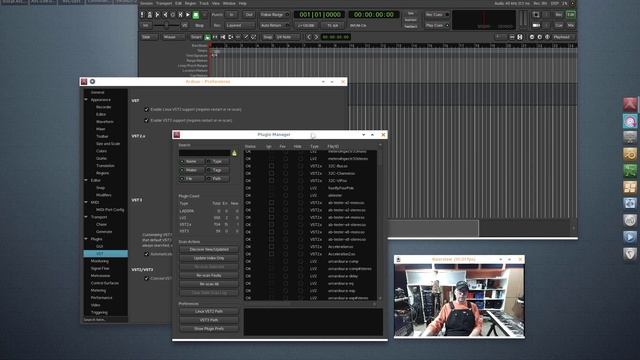Click the transport Play button

tap(188, 15)
